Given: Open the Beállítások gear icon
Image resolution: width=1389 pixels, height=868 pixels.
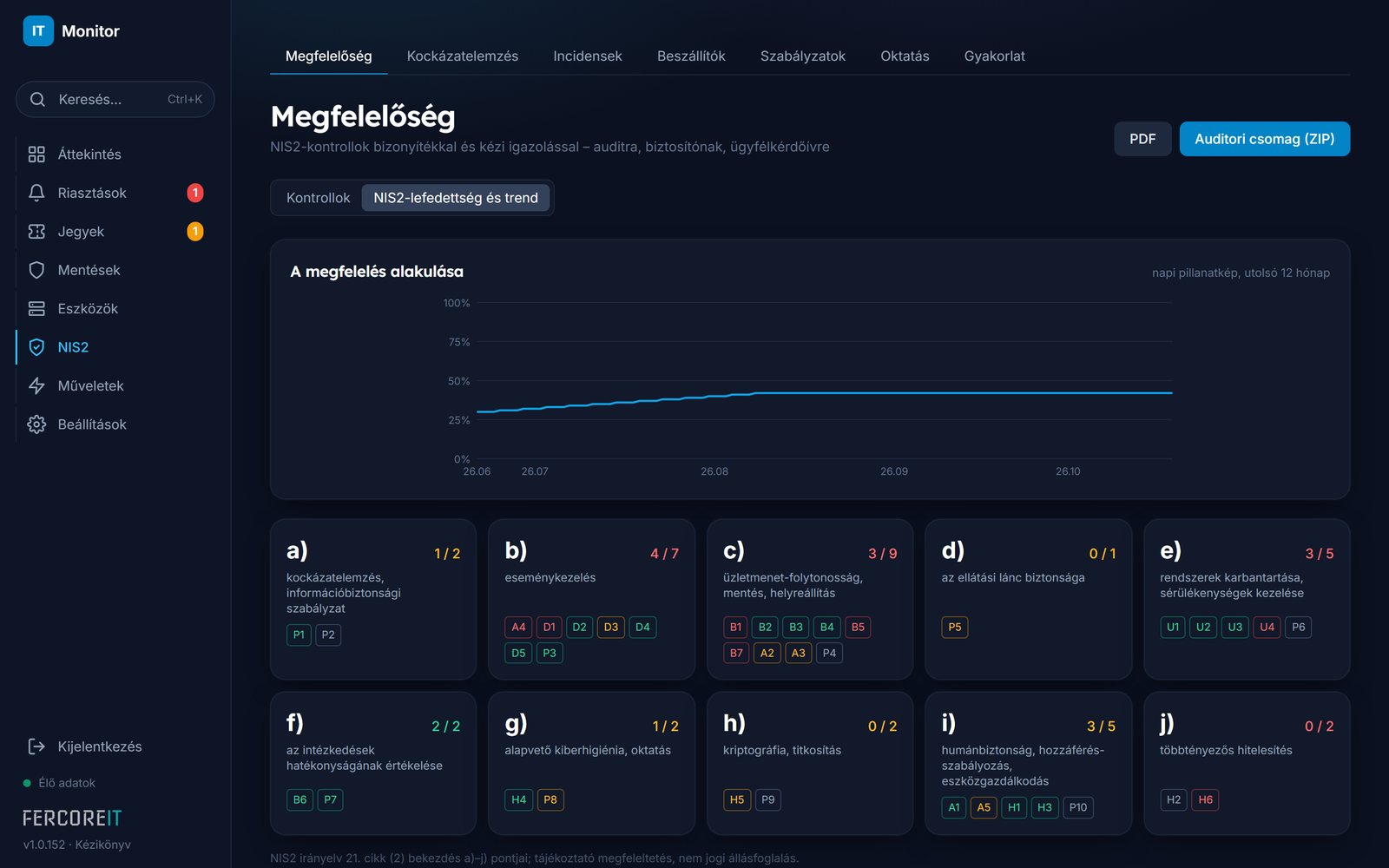Looking at the screenshot, I should pos(36,424).
